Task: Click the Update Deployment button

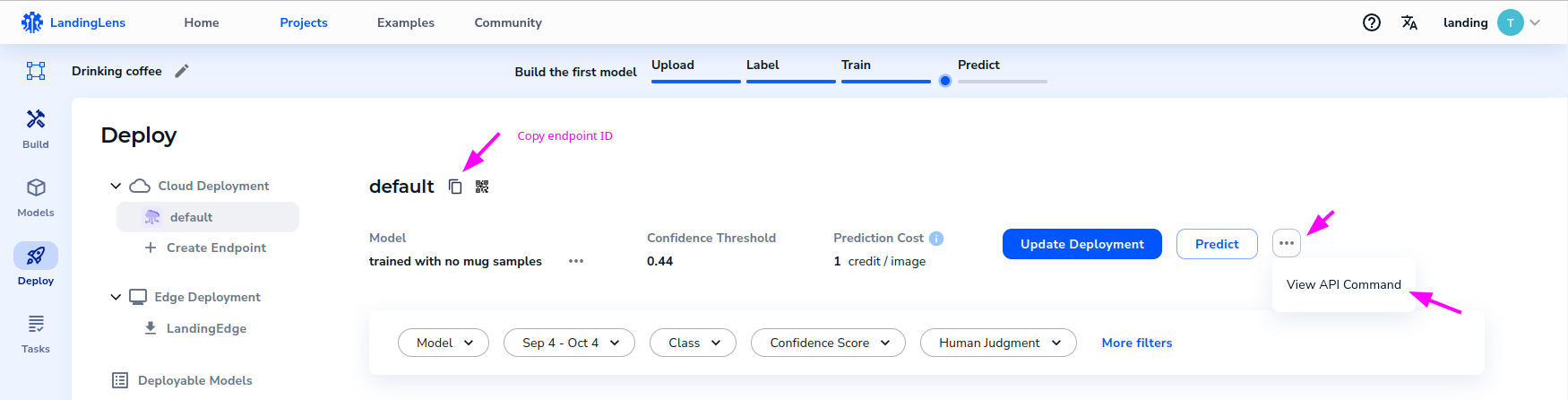Action: point(1082,244)
